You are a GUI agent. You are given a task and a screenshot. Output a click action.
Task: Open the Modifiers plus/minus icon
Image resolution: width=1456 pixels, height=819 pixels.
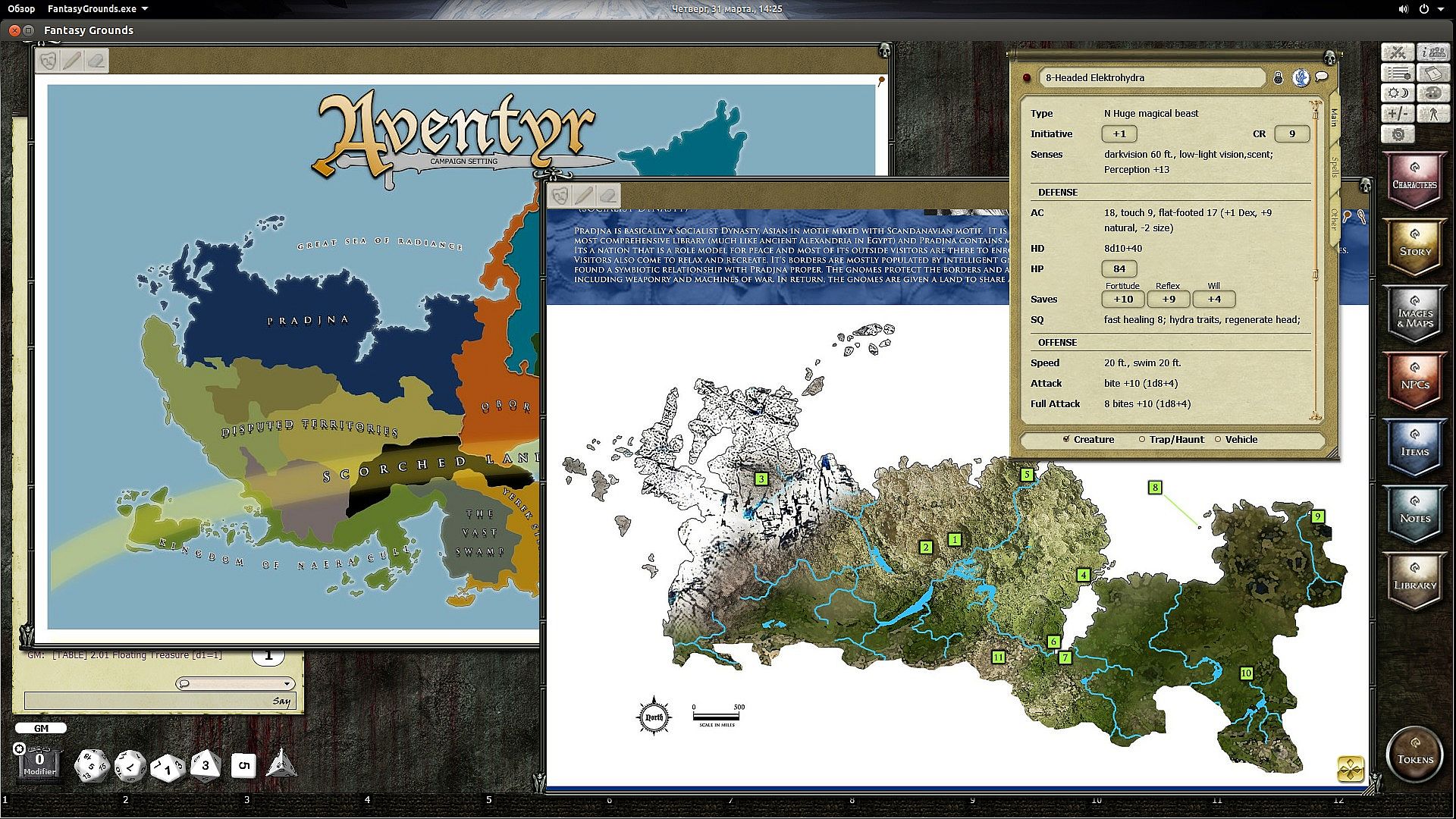coord(1398,114)
